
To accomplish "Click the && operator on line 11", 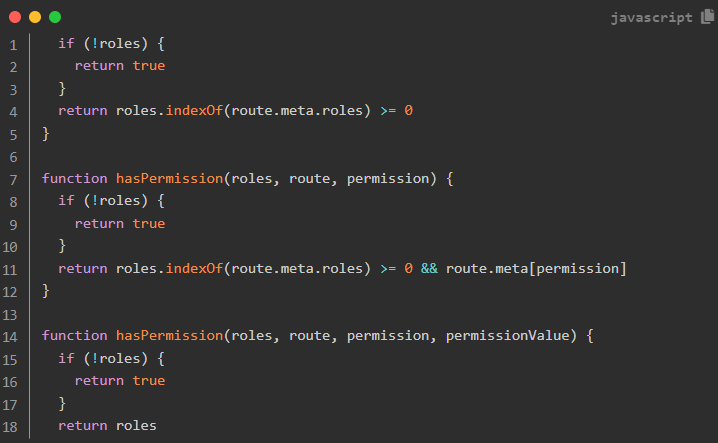I will 429,268.
